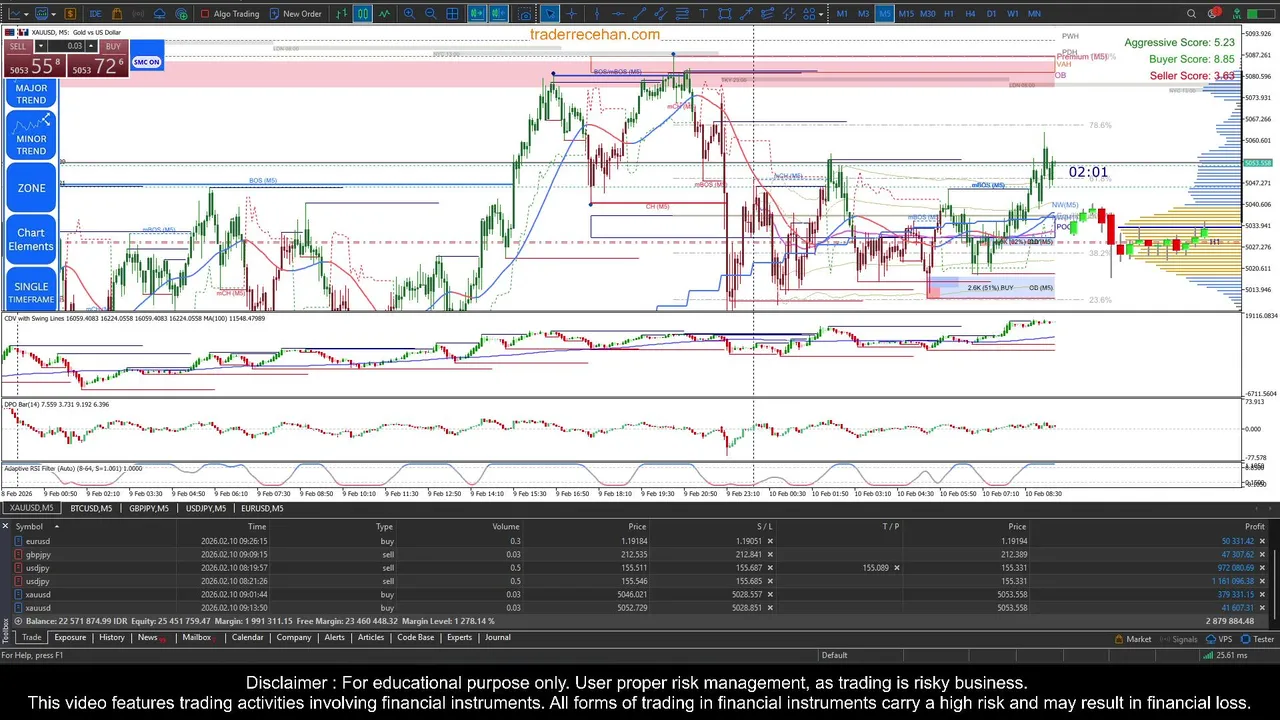This screenshot has width=1280, height=720.
Task: Open the notifications icon with red badge
Action: pyautogui.click(x=1214, y=13)
